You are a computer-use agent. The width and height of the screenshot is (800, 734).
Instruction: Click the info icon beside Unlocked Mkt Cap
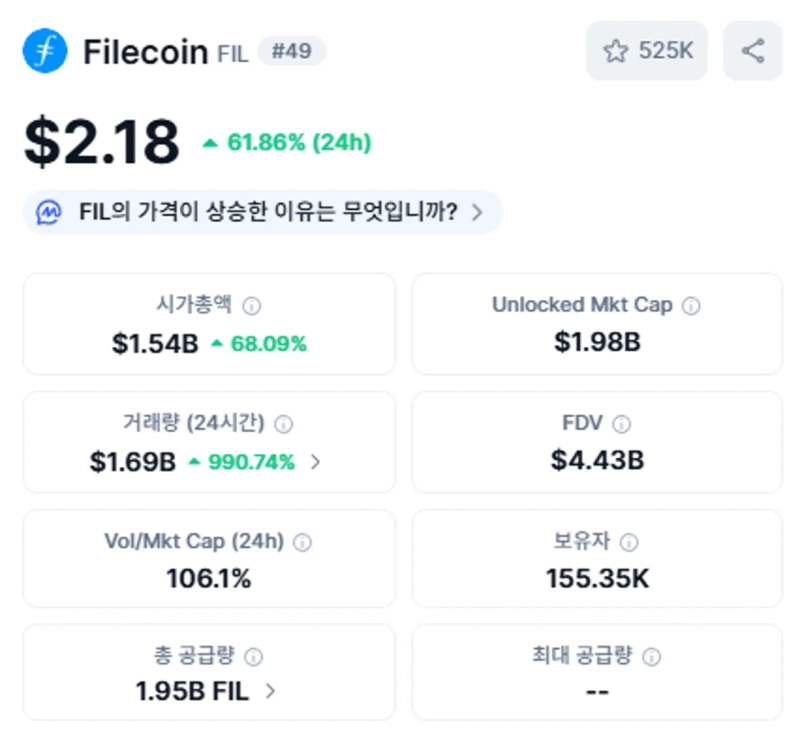point(691,306)
